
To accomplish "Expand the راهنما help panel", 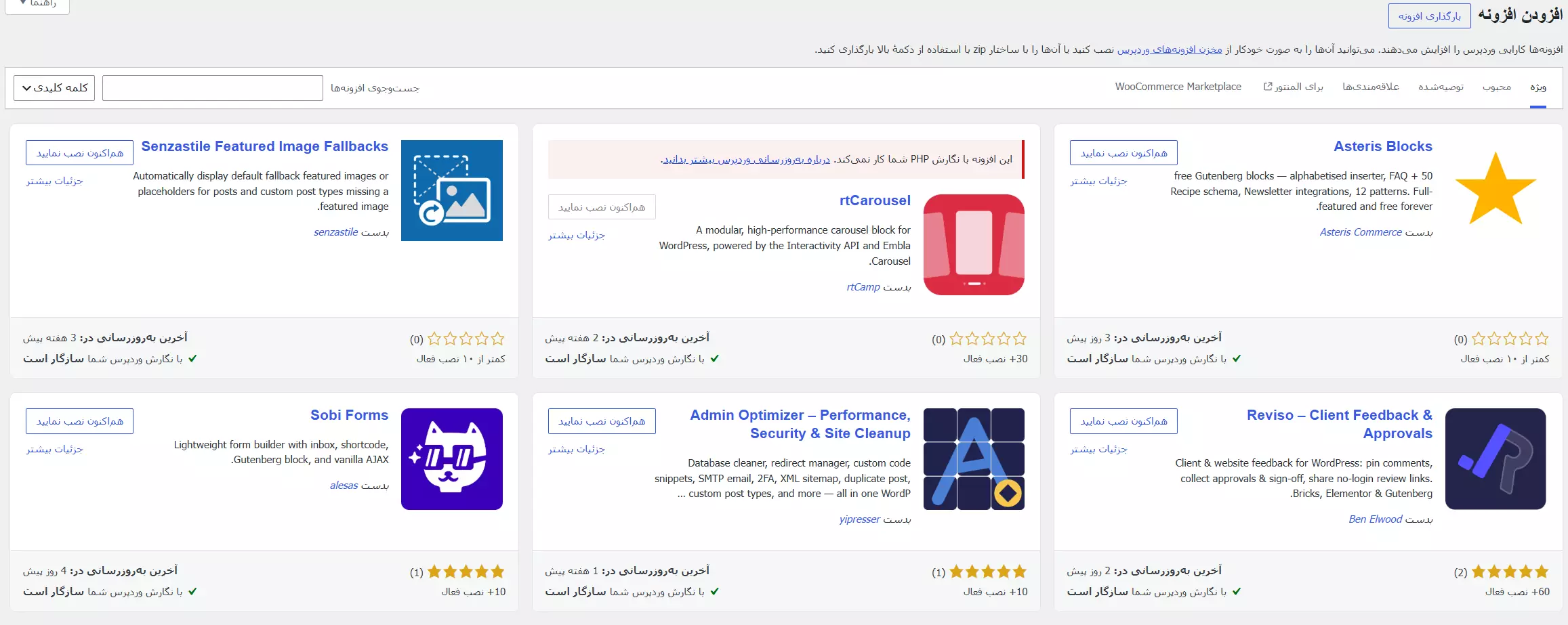I will pyautogui.click(x=37, y=5).
